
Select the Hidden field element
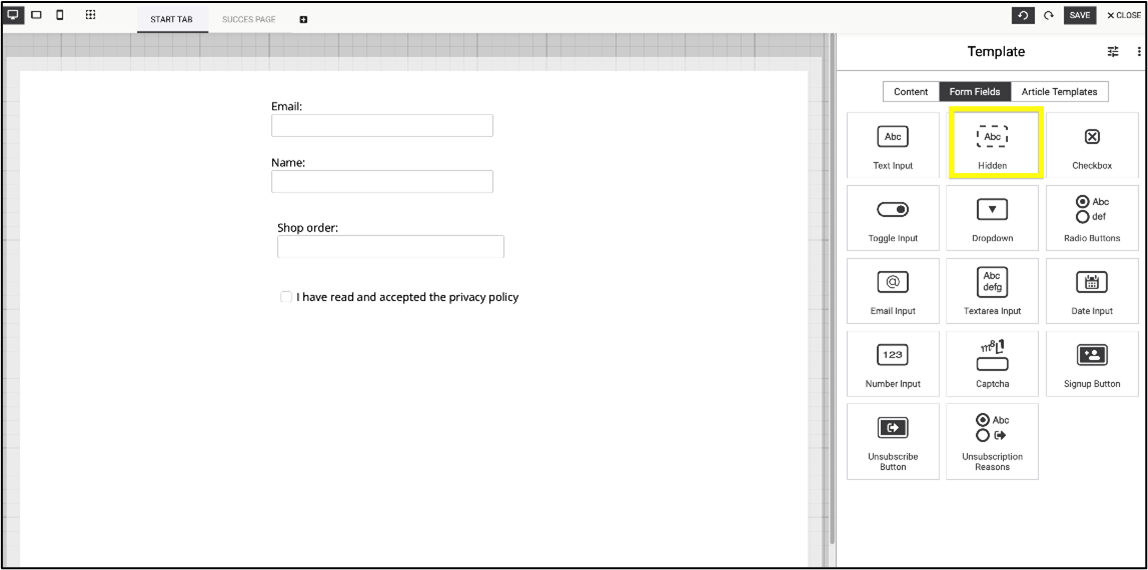coord(992,145)
